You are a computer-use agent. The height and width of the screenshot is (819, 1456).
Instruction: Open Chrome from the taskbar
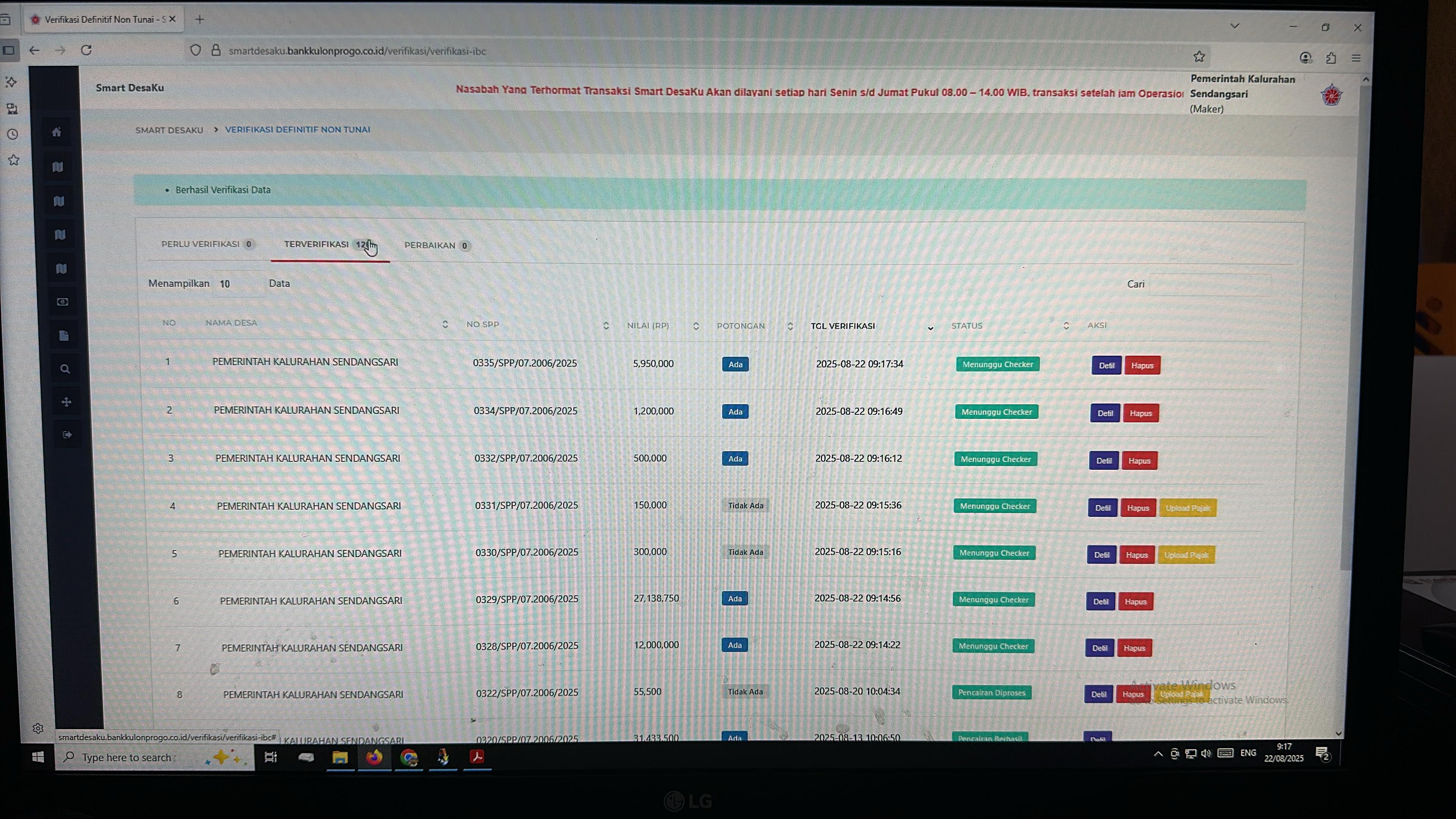409,758
